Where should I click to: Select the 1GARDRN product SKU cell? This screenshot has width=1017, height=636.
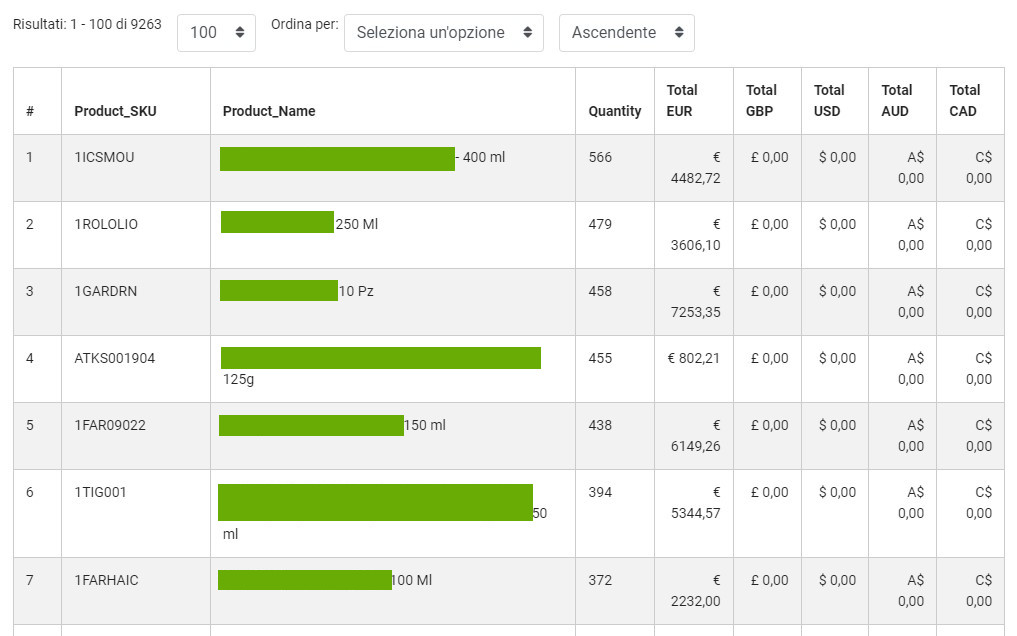[105, 292]
